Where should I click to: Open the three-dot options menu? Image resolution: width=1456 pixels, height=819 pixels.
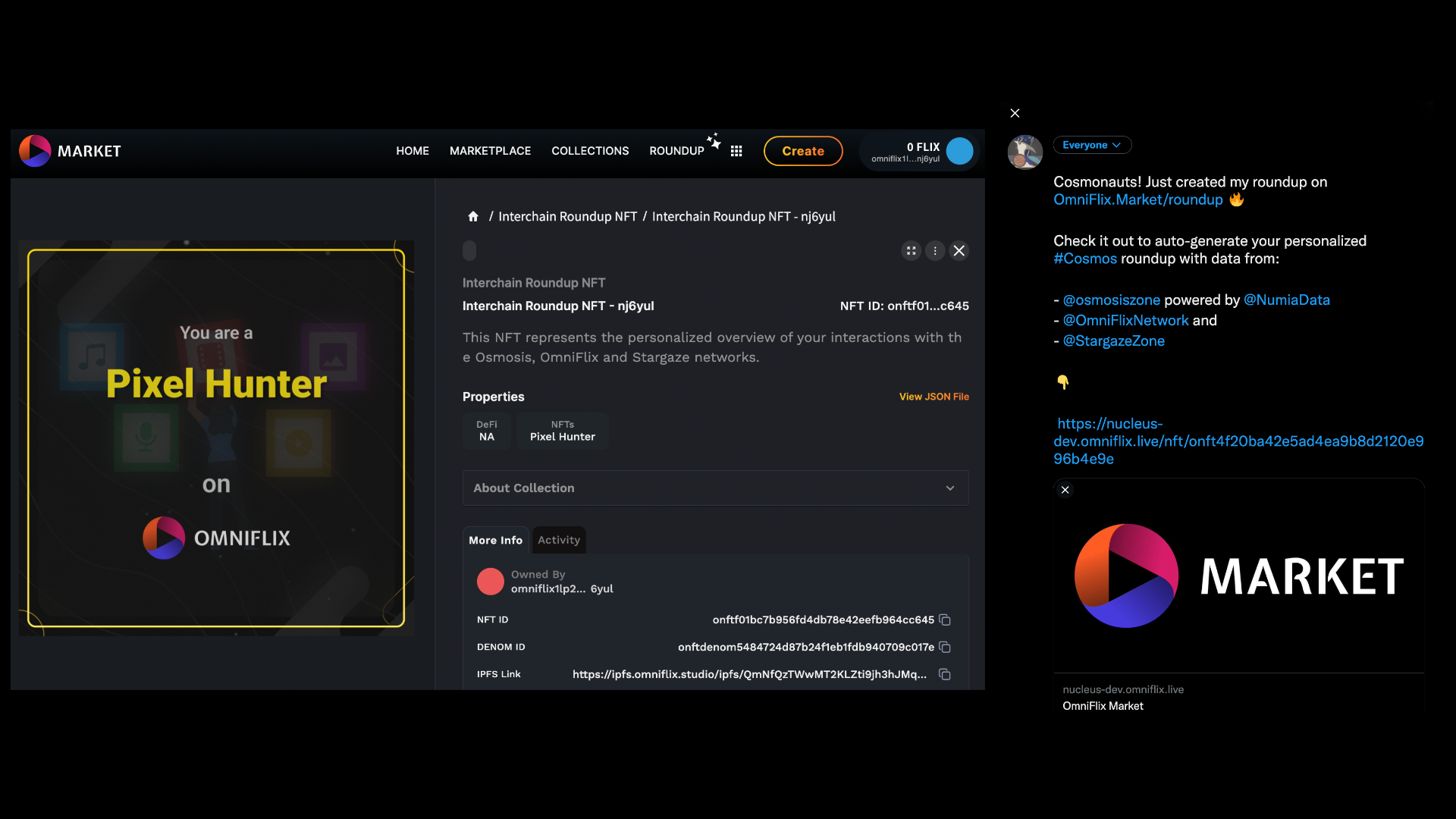tap(935, 251)
